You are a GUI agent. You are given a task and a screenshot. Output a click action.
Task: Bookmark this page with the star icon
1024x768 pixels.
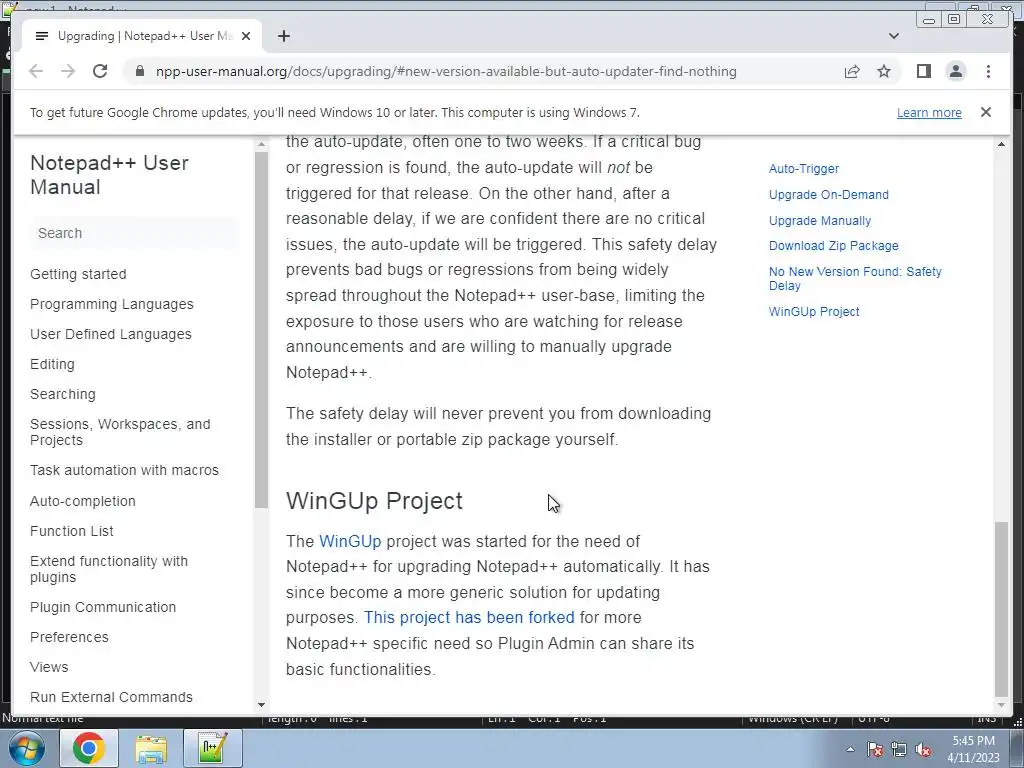[884, 71]
